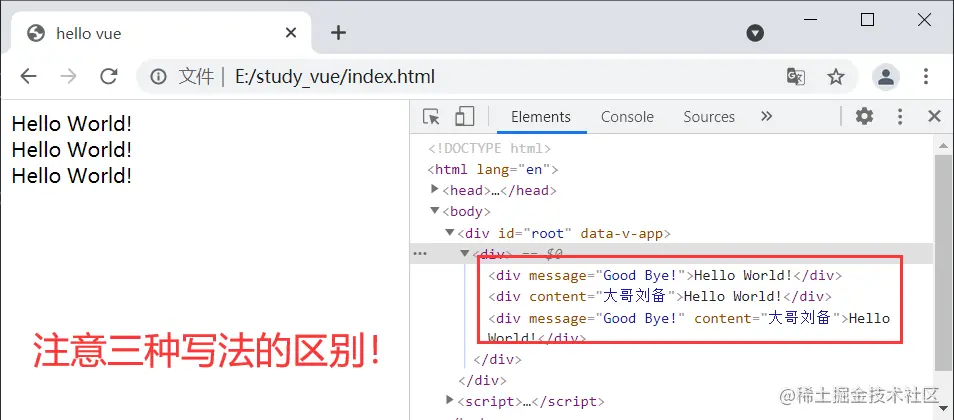The image size is (954, 420).
Task: Click the second Hello World! line on page
Action: 72,150
